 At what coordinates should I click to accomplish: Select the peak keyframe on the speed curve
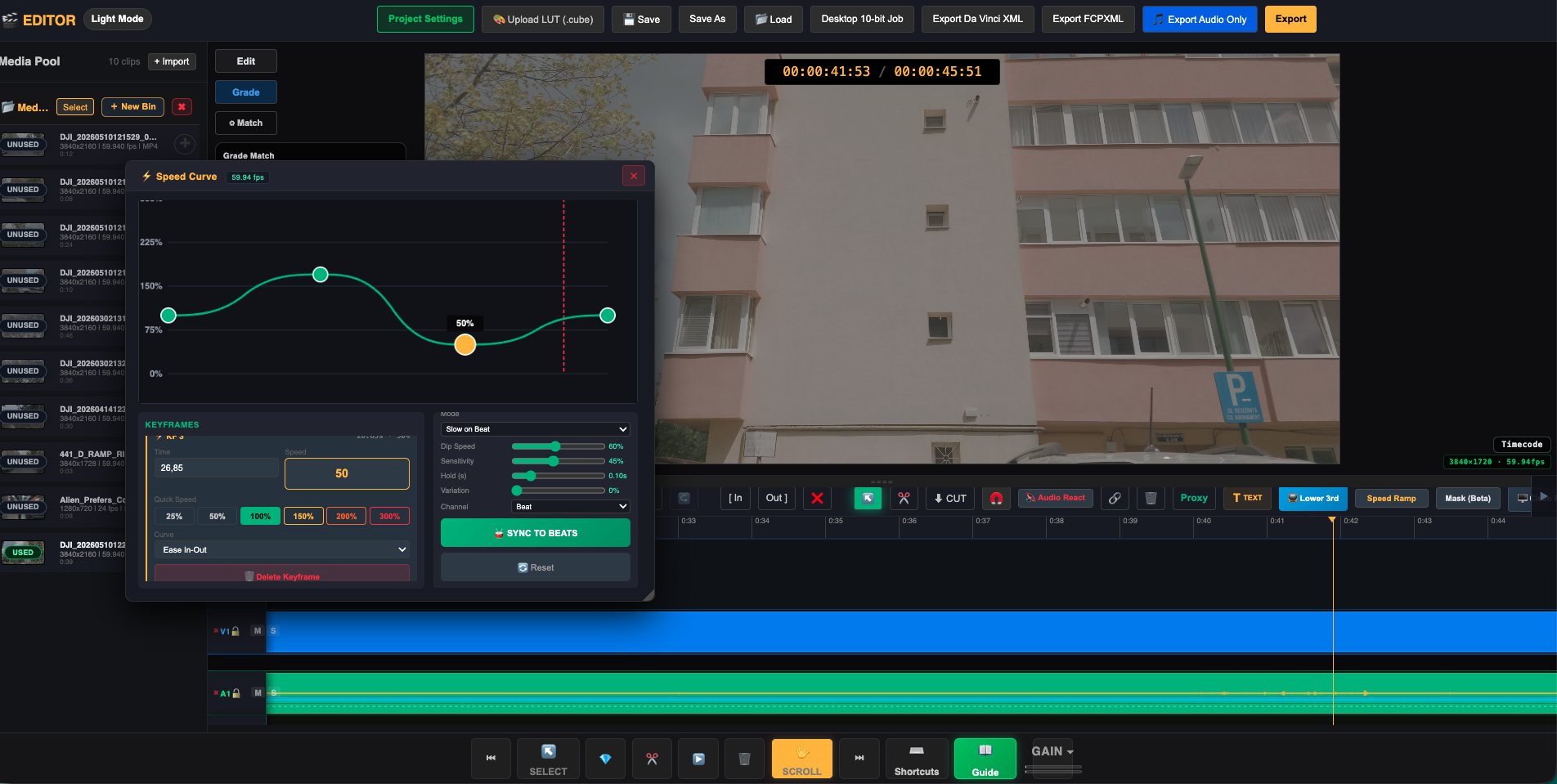point(321,275)
